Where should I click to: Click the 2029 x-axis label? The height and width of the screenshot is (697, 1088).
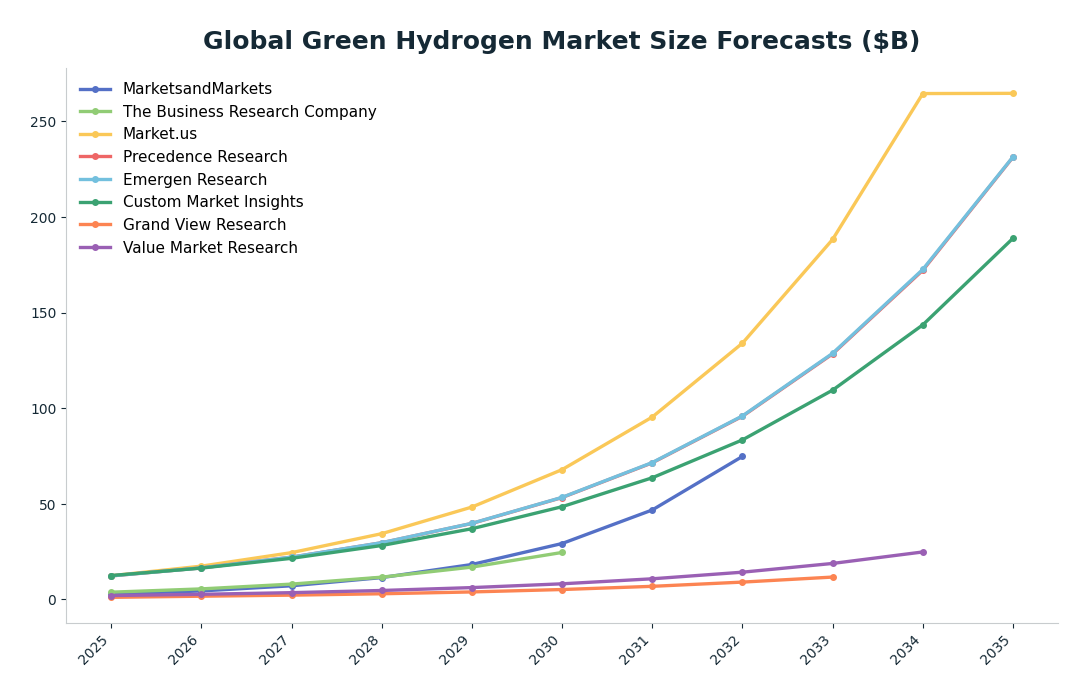click(456, 650)
